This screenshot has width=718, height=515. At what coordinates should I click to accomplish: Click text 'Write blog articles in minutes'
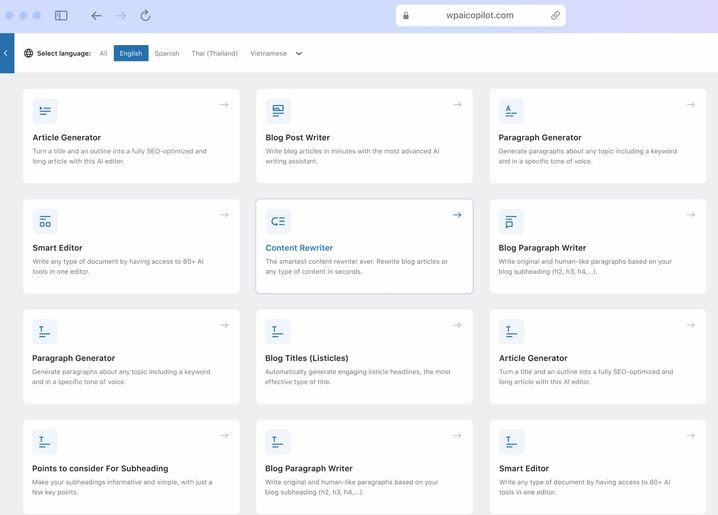311,151
